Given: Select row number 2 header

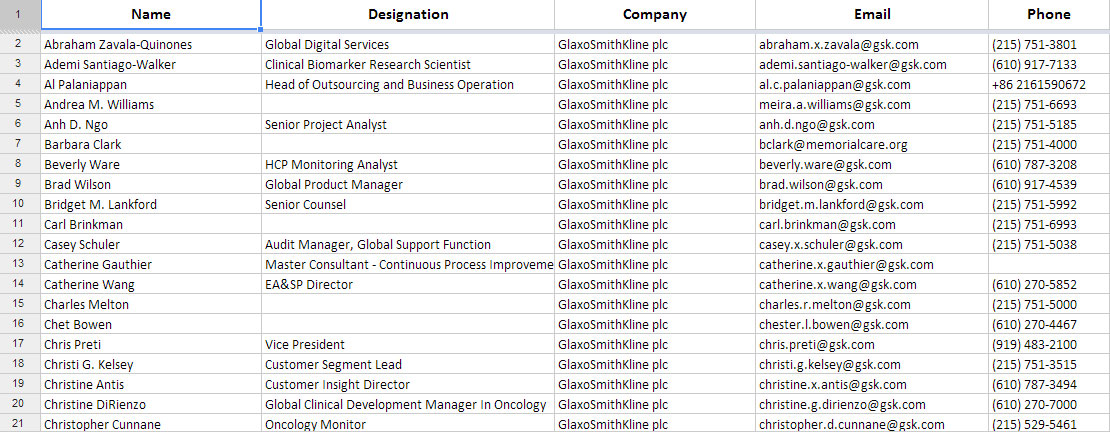Looking at the screenshot, I should (19, 44).
